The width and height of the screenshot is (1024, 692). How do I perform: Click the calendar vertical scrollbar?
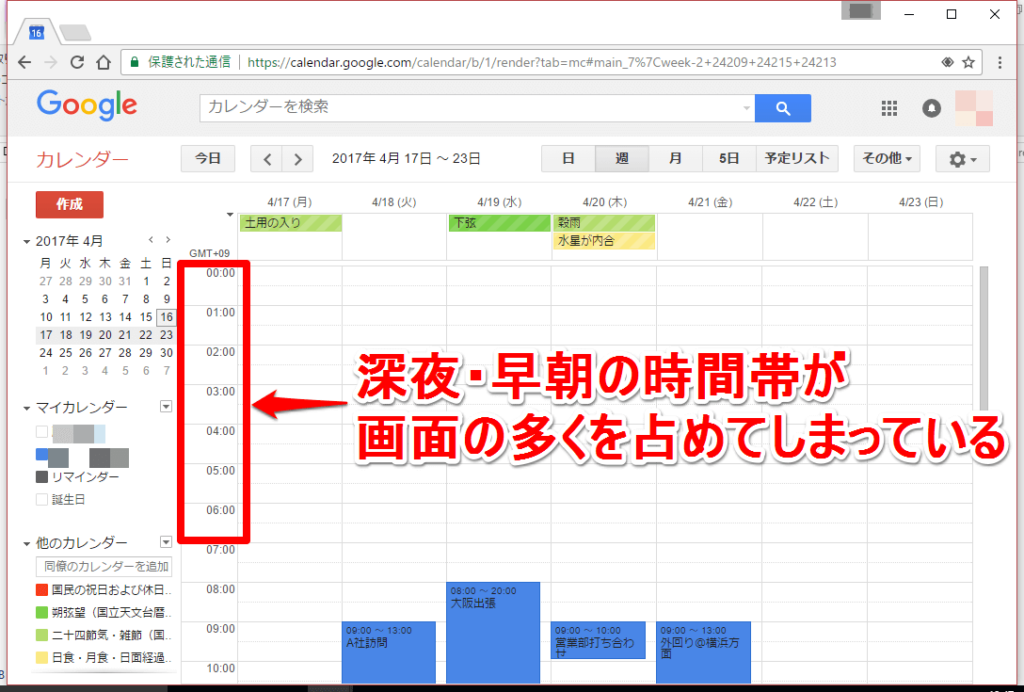(984, 338)
